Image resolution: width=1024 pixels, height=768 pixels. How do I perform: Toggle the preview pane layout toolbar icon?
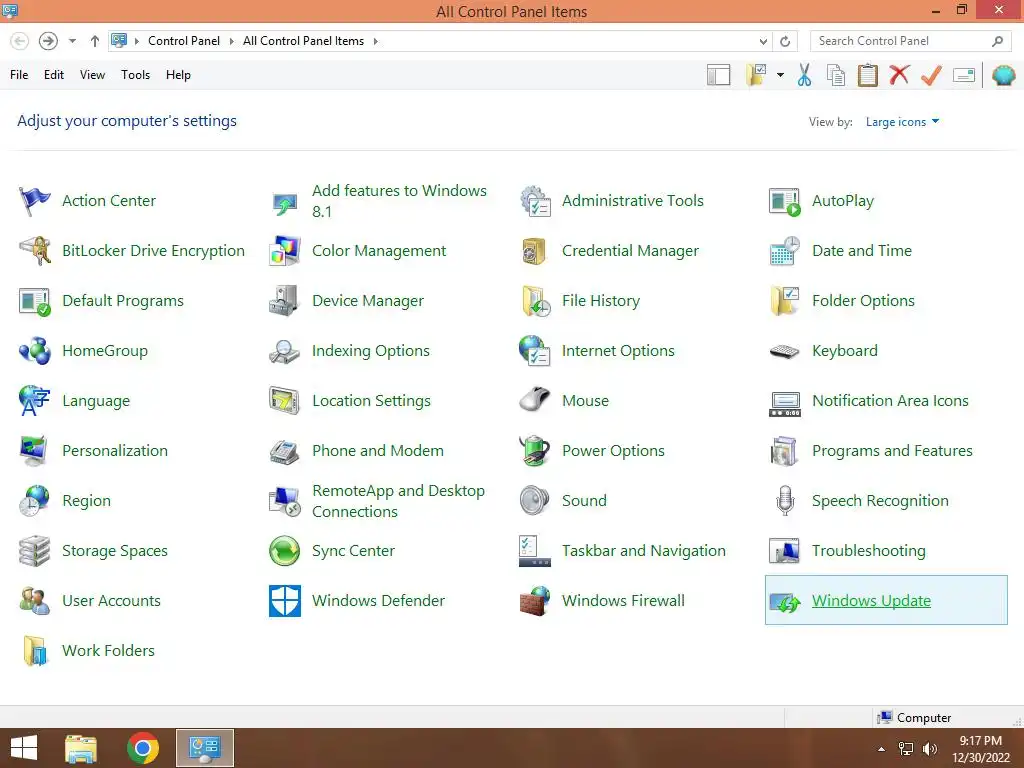718,74
